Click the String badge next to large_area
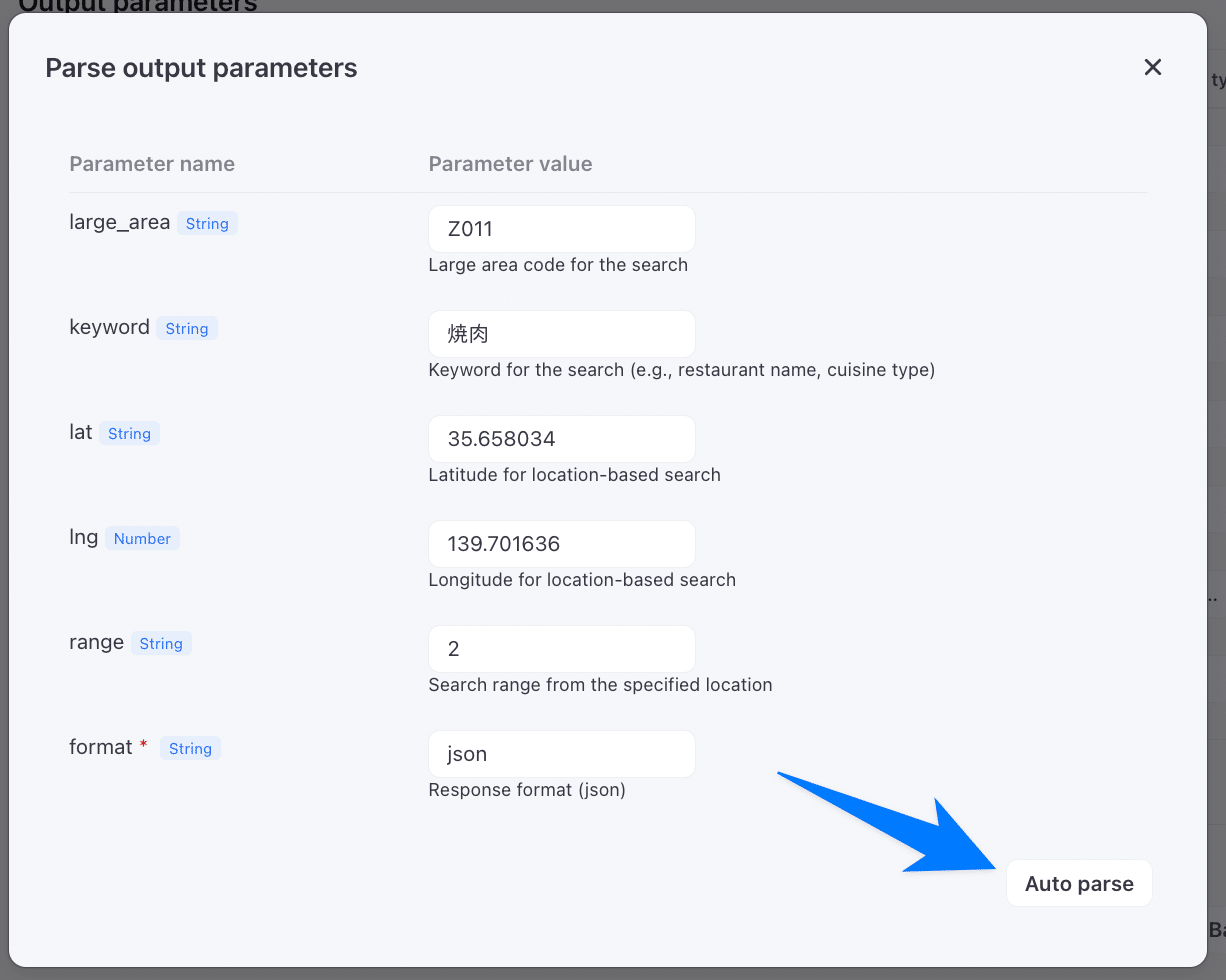 [207, 224]
